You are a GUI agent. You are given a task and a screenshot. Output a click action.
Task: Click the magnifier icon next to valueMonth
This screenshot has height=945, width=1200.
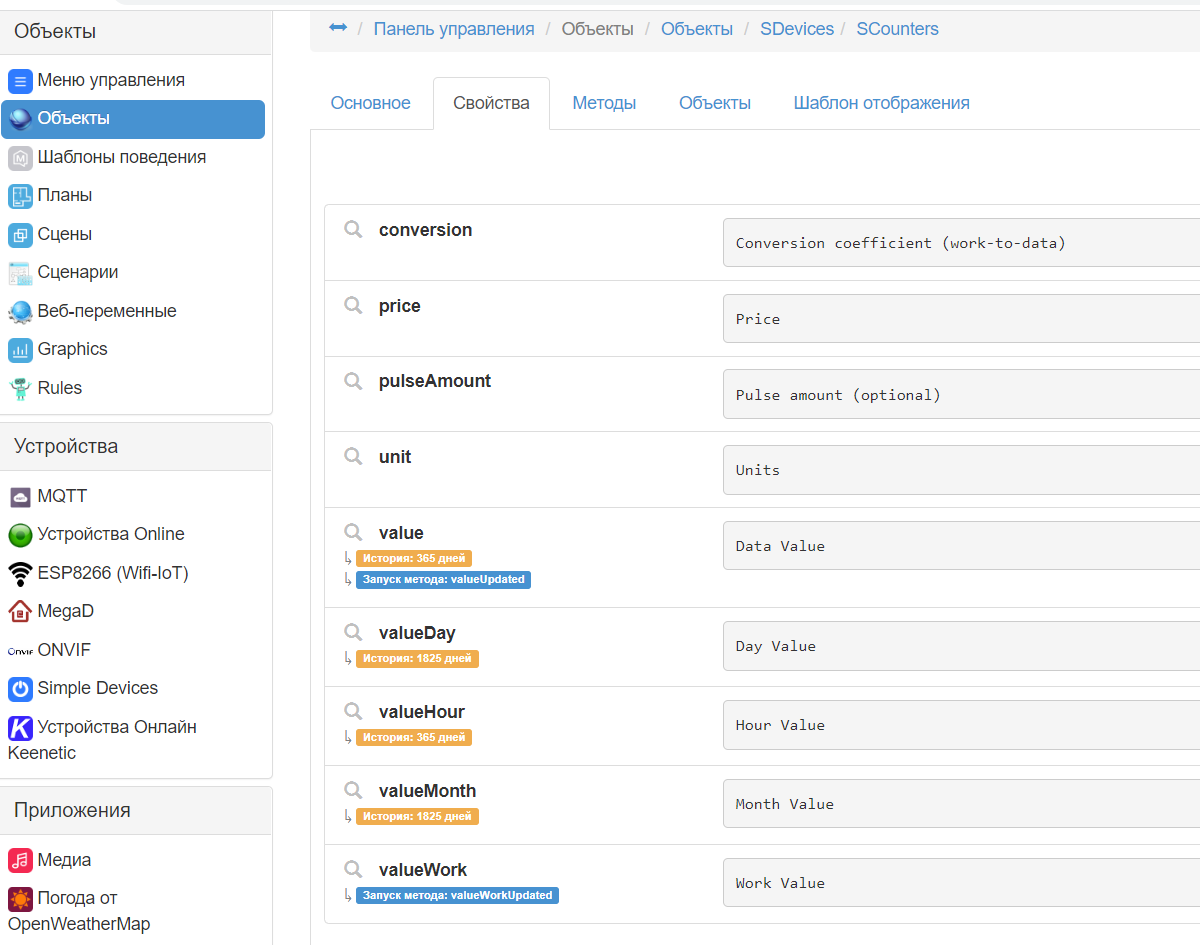(353, 791)
